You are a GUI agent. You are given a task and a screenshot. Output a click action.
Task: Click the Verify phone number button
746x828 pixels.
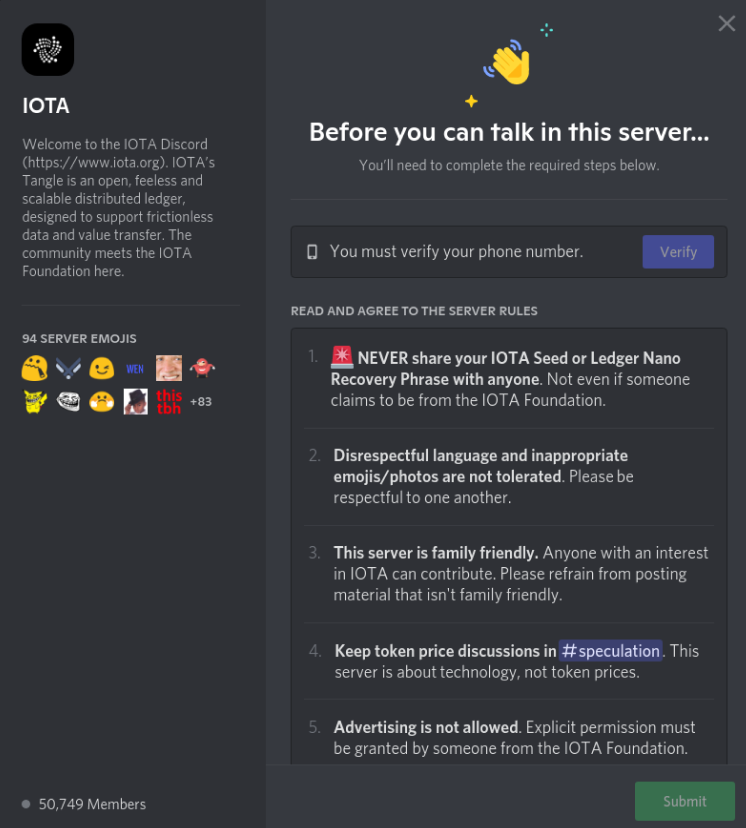678,251
